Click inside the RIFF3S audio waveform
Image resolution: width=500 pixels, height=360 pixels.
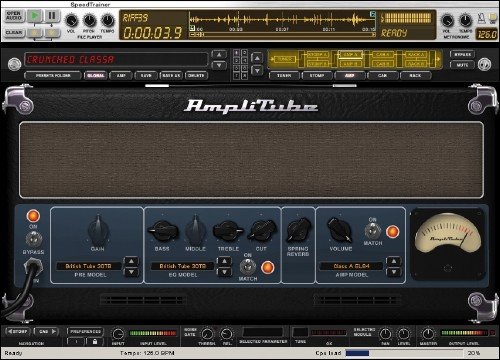282,20
